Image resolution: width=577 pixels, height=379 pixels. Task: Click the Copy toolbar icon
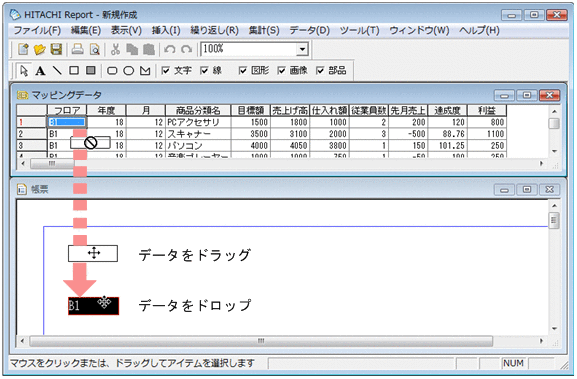pos(132,49)
